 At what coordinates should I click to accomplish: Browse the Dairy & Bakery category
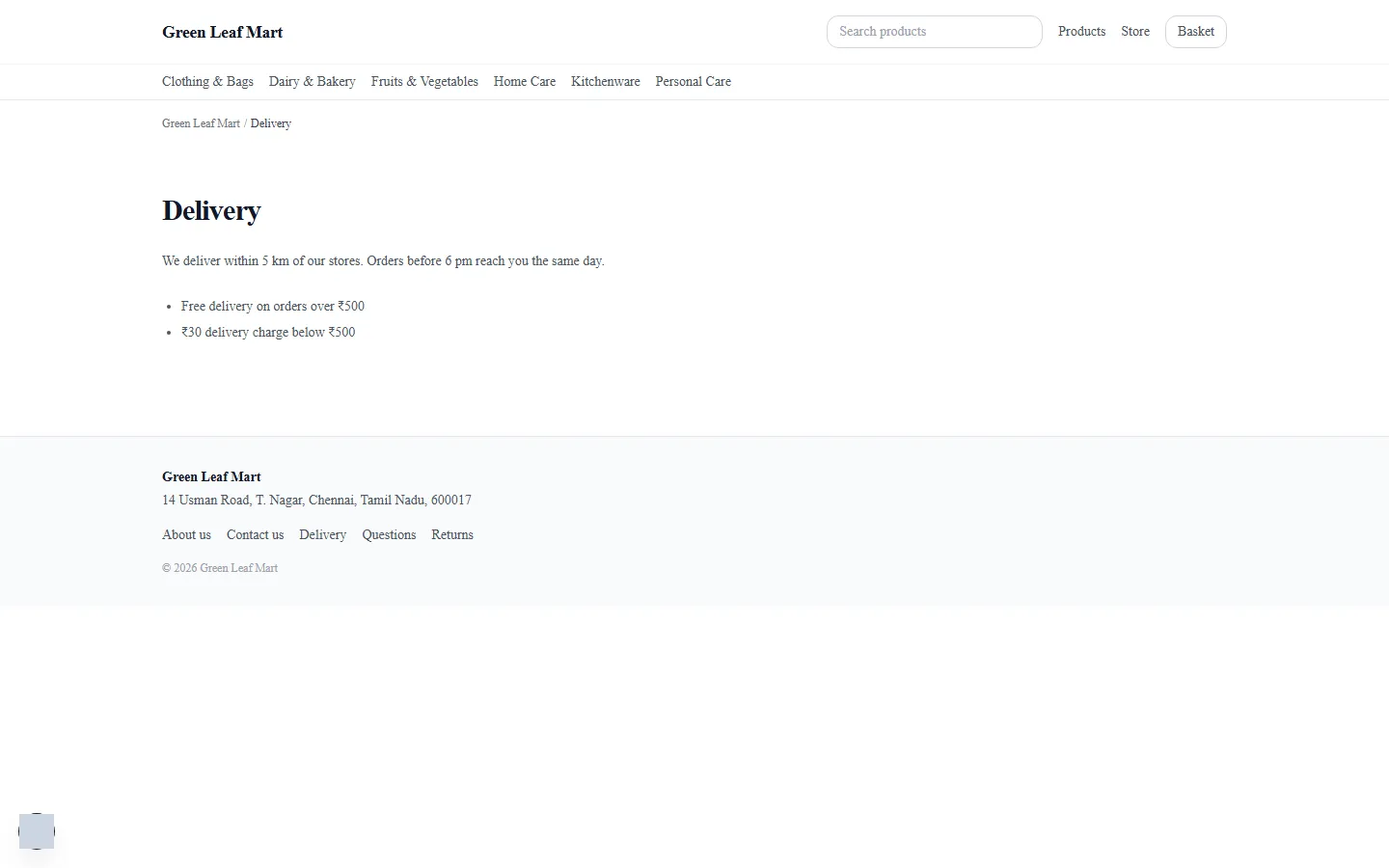tap(312, 82)
